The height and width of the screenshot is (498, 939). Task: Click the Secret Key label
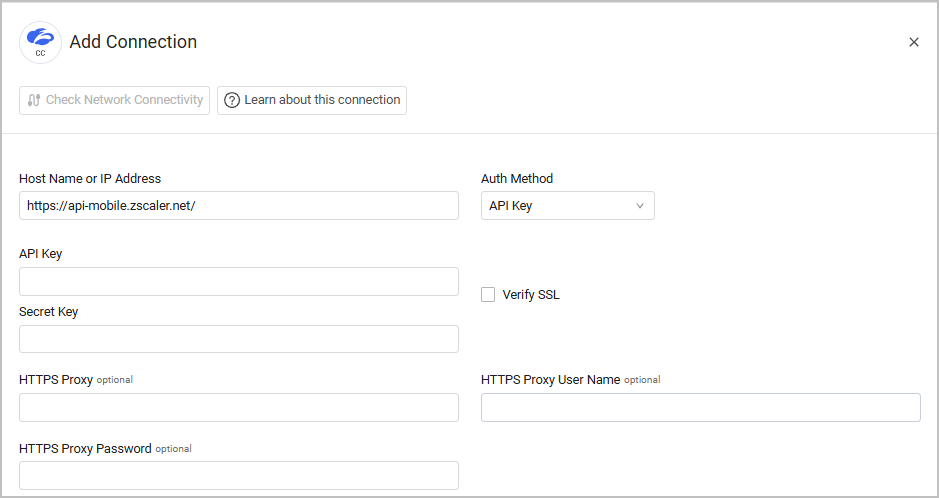48,311
